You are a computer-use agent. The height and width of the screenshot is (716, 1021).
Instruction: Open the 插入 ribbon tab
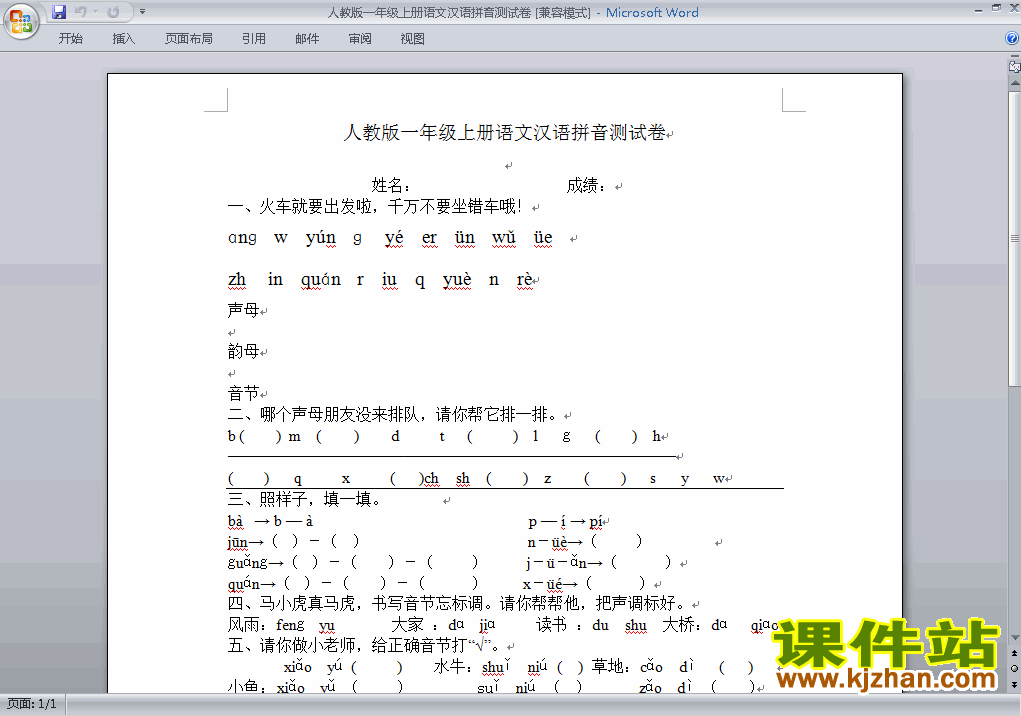124,39
